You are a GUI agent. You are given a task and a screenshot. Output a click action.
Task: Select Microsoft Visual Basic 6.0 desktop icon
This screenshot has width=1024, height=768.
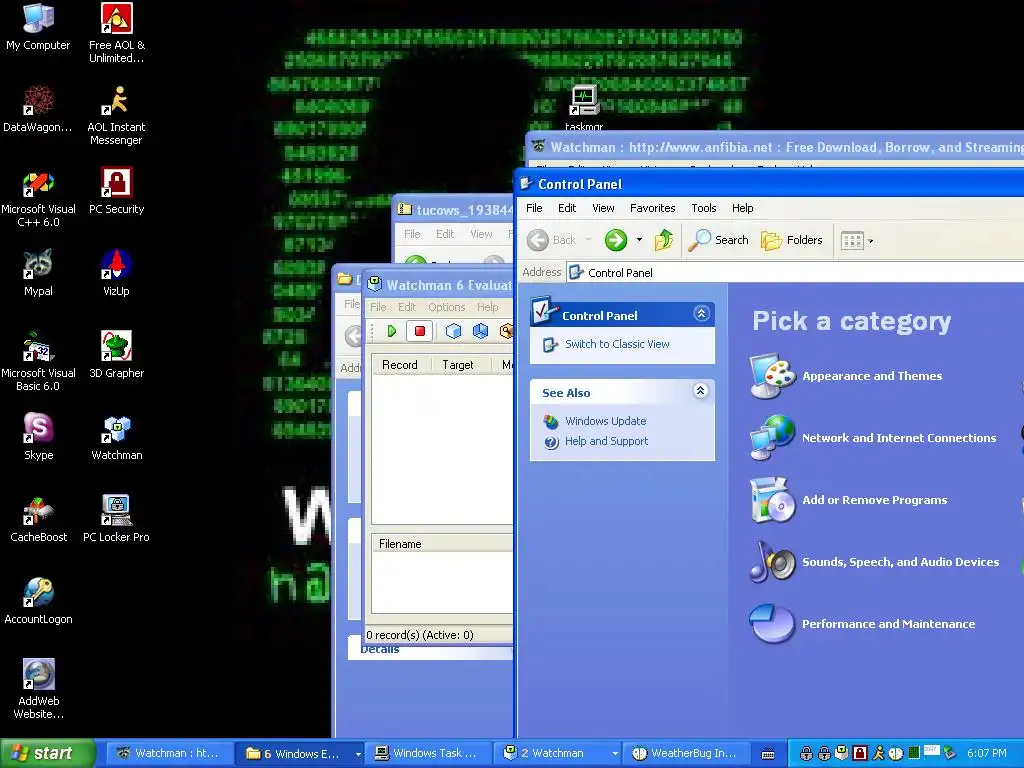[x=38, y=361]
